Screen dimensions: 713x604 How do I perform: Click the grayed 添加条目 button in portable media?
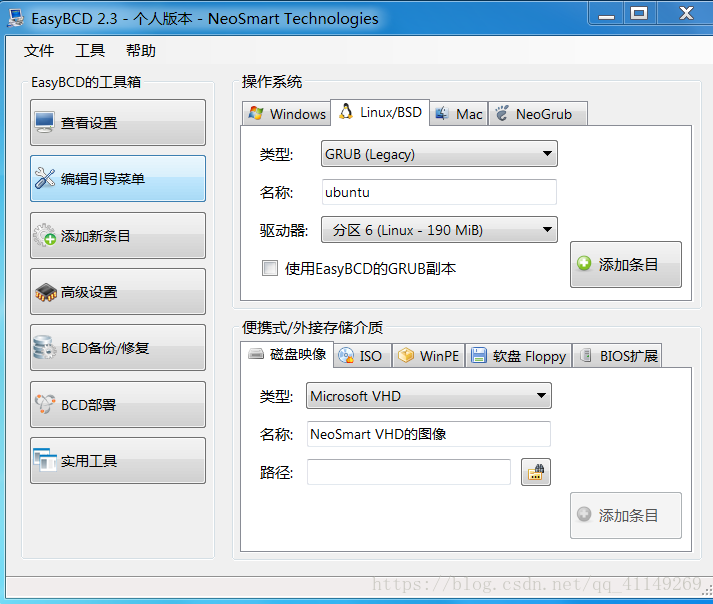626,515
